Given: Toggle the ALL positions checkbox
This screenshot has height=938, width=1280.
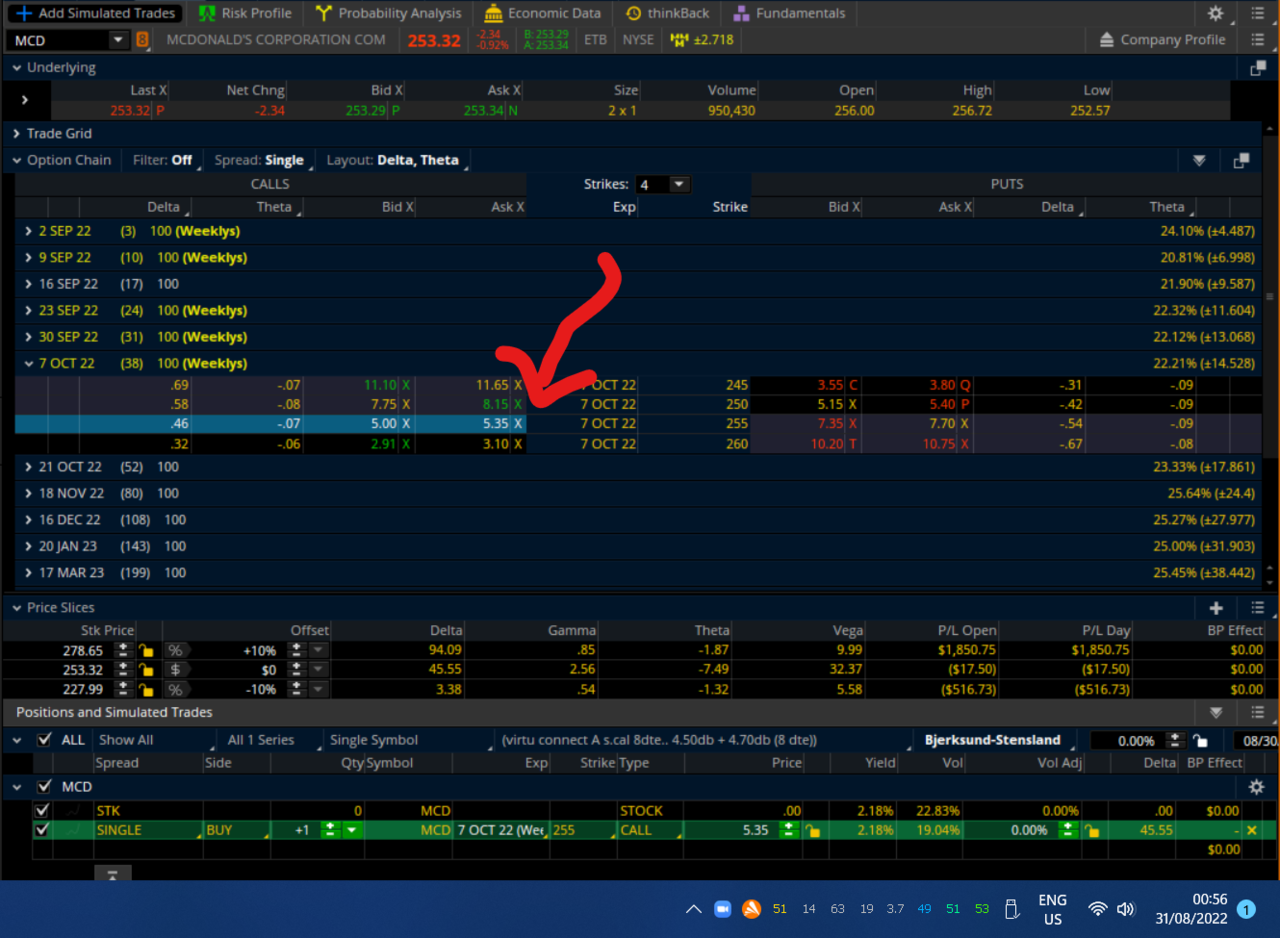Looking at the screenshot, I should [x=44, y=740].
